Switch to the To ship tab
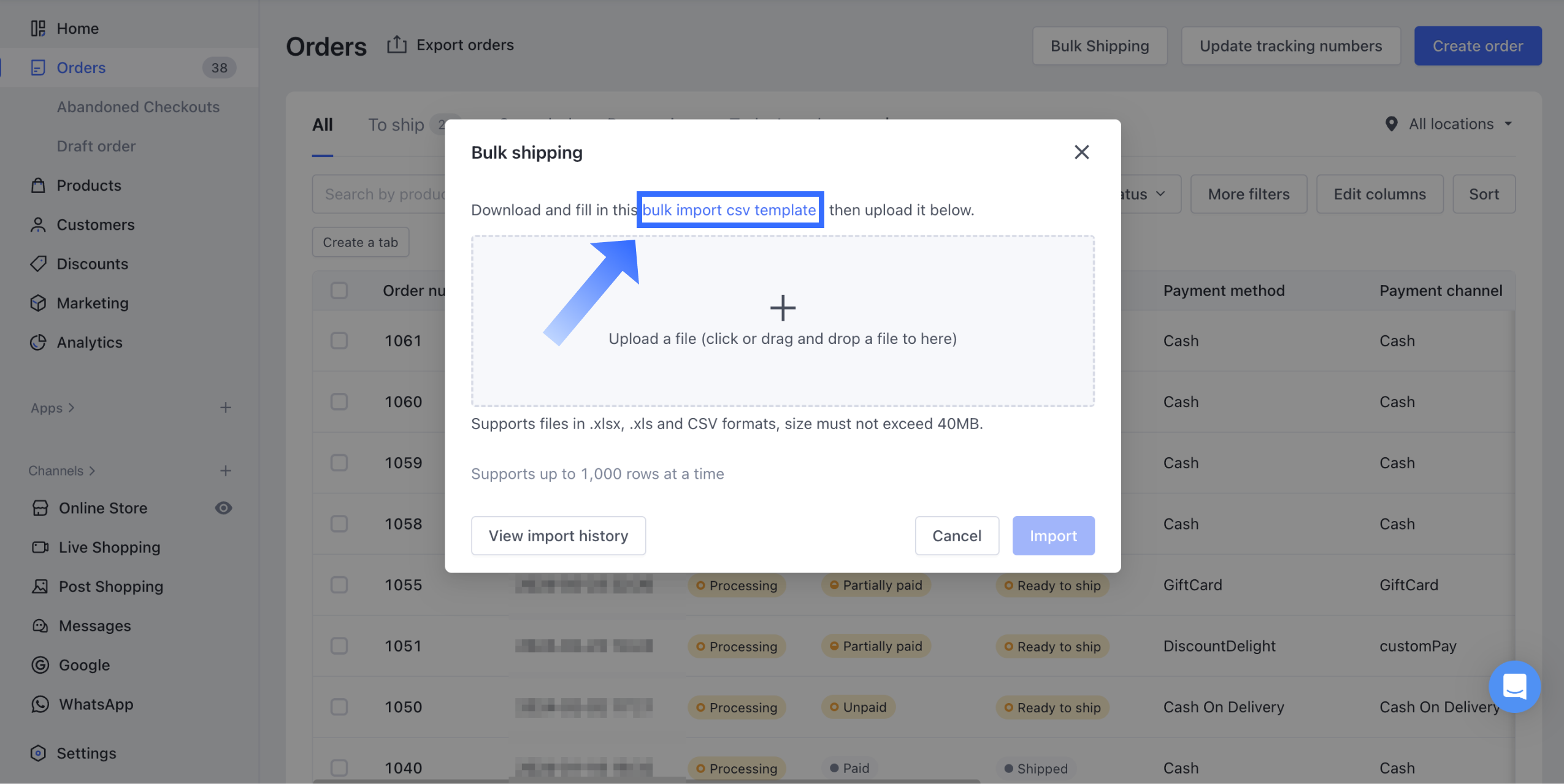This screenshot has height=784, width=1564. coord(396,125)
